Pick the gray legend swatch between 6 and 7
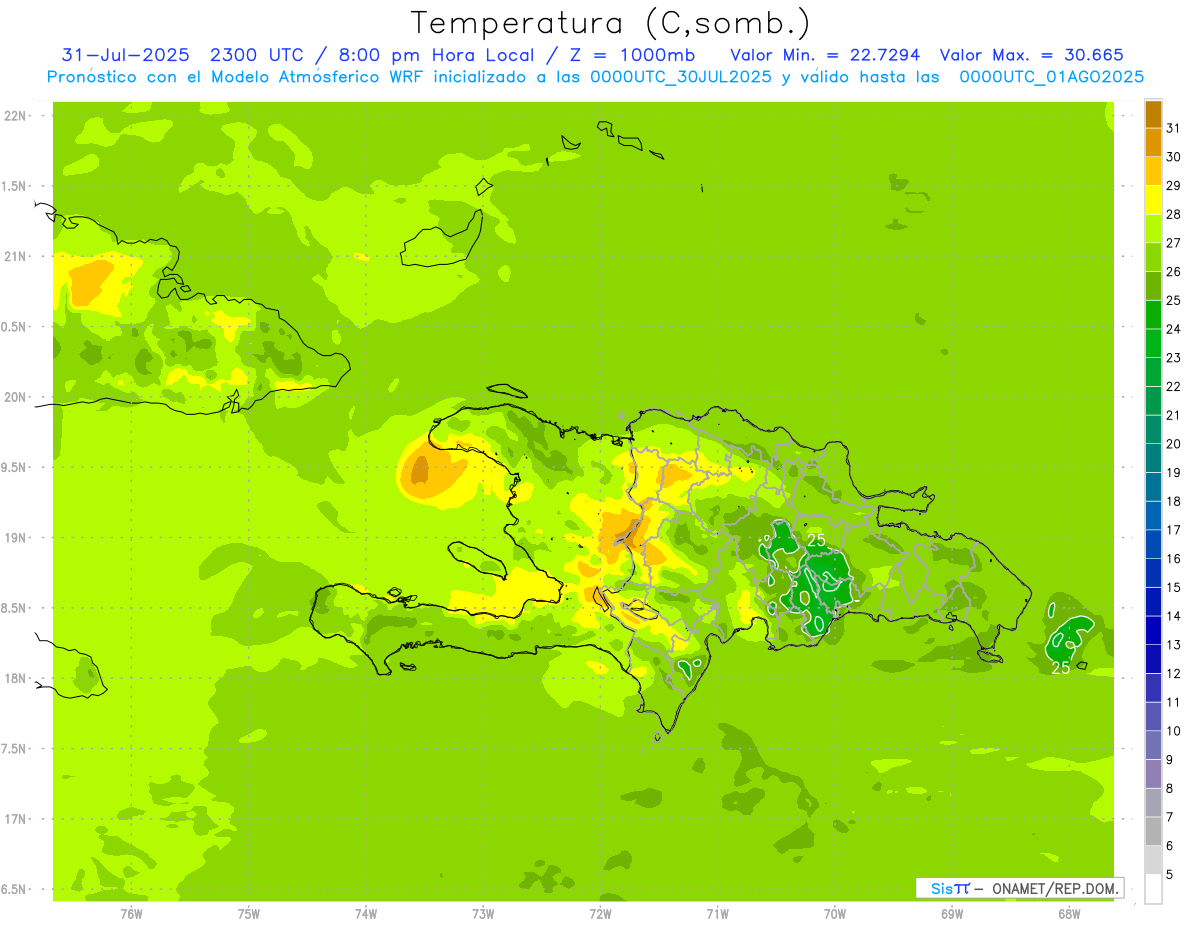1200x927 pixels. click(x=1153, y=831)
